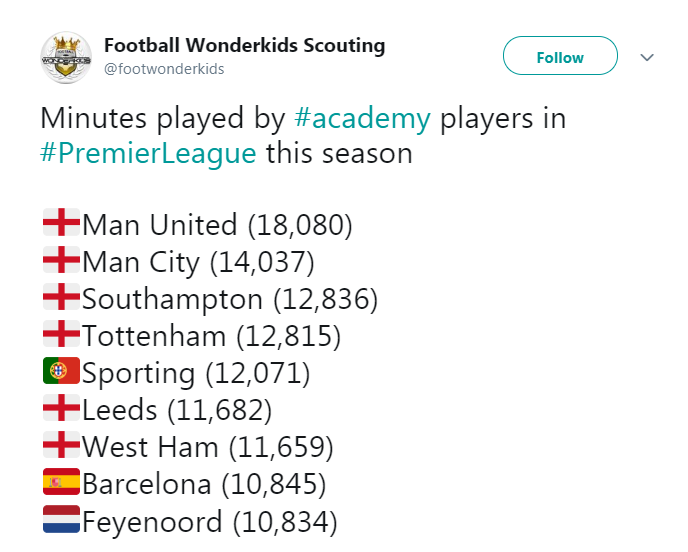Open the #PremierLeague hashtag
The image size is (688, 552).
pos(148,154)
